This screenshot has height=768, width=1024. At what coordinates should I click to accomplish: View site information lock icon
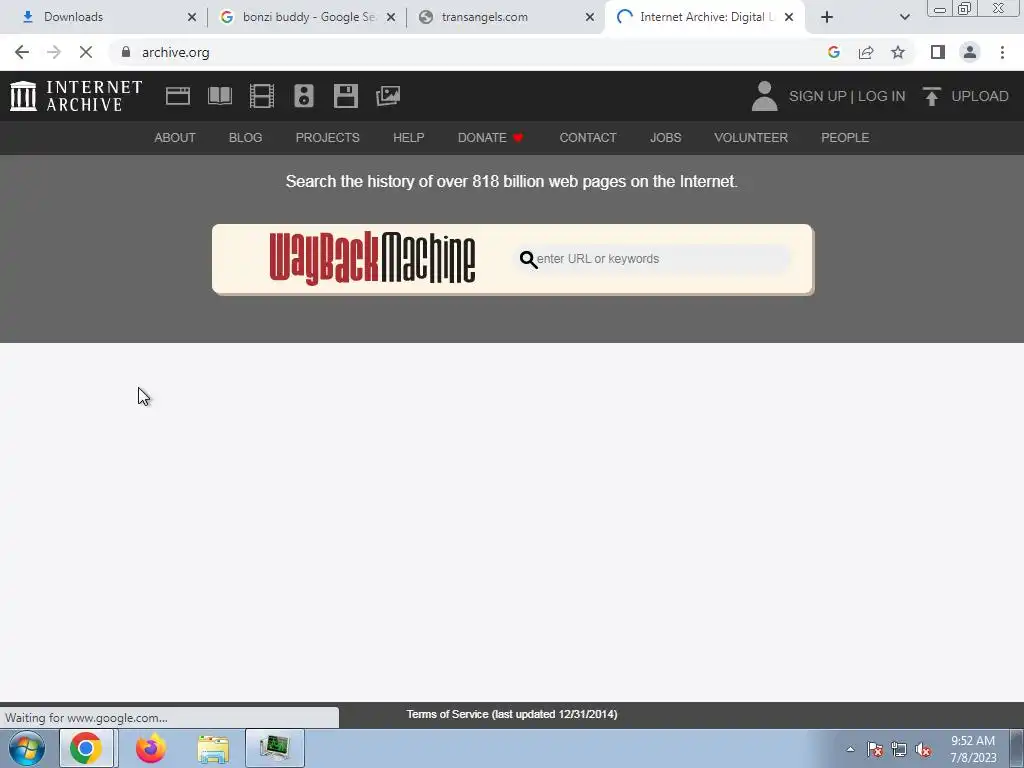tap(126, 52)
